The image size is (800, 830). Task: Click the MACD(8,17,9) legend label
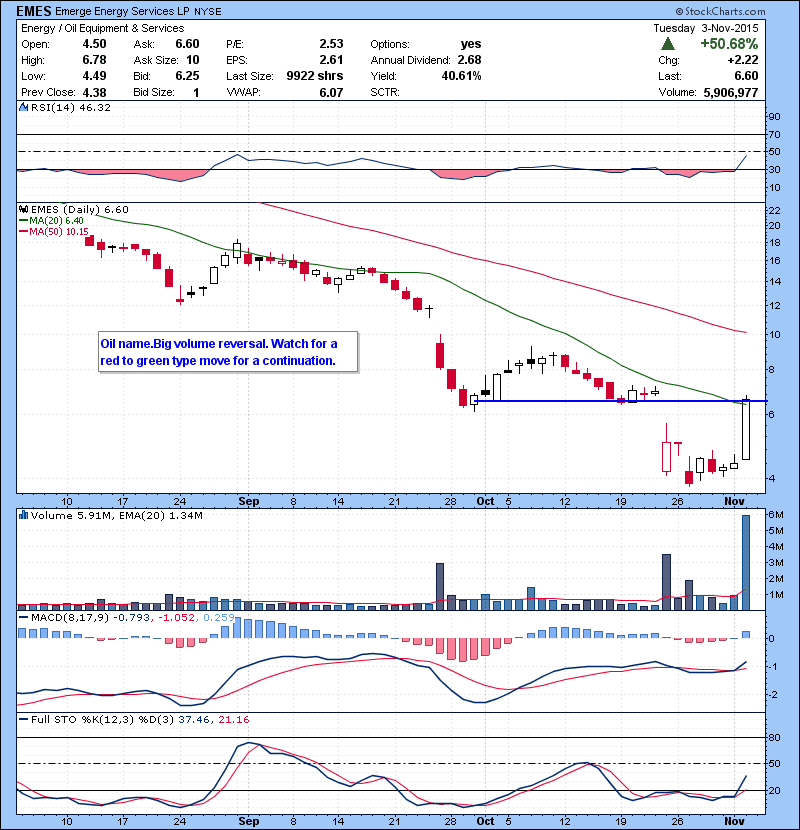[x=71, y=618]
